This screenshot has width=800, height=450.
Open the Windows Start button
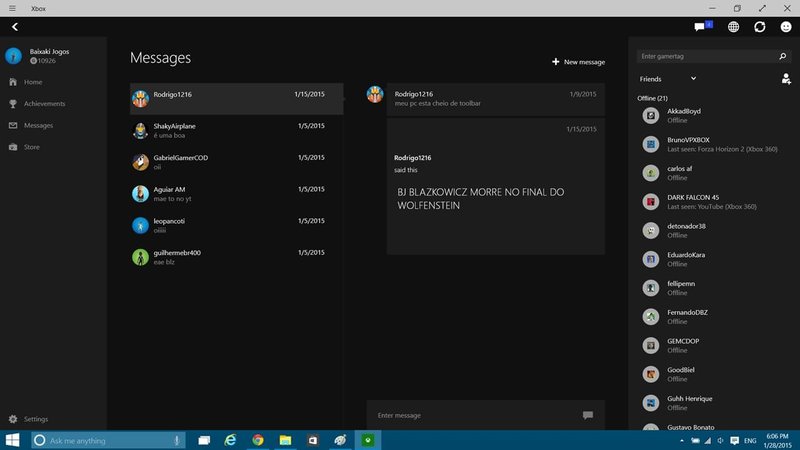coord(12,440)
